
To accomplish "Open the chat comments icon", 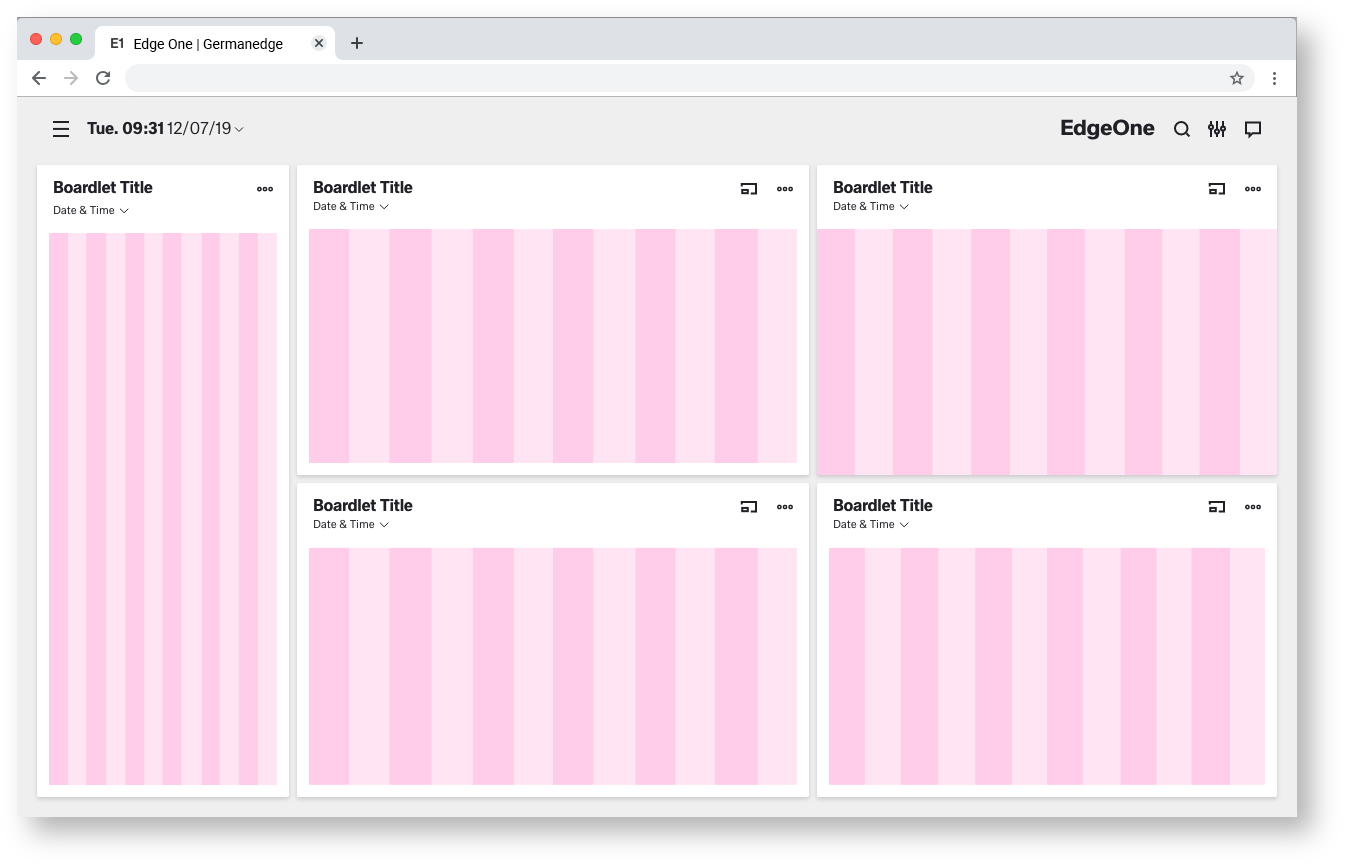I will pyautogui.click(x=1252, y=129).
